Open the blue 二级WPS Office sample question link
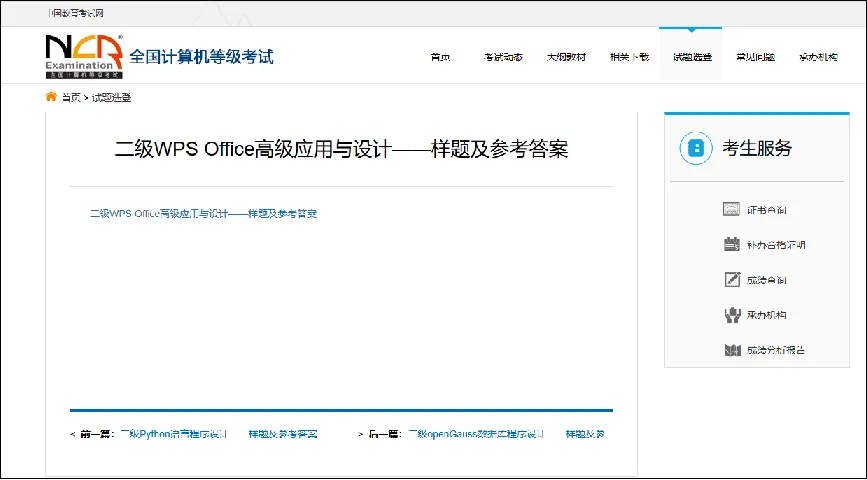The height and width of the screenshot is (480, 867). tap(203, 213)
